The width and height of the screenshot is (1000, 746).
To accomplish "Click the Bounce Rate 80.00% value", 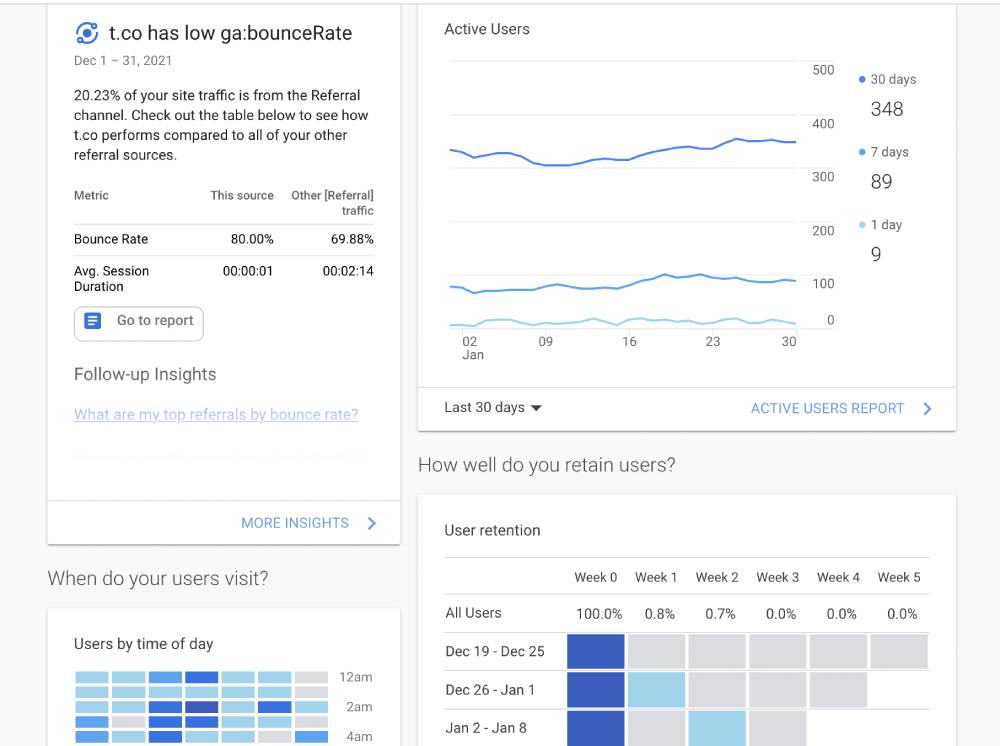I will pos(252,239).
